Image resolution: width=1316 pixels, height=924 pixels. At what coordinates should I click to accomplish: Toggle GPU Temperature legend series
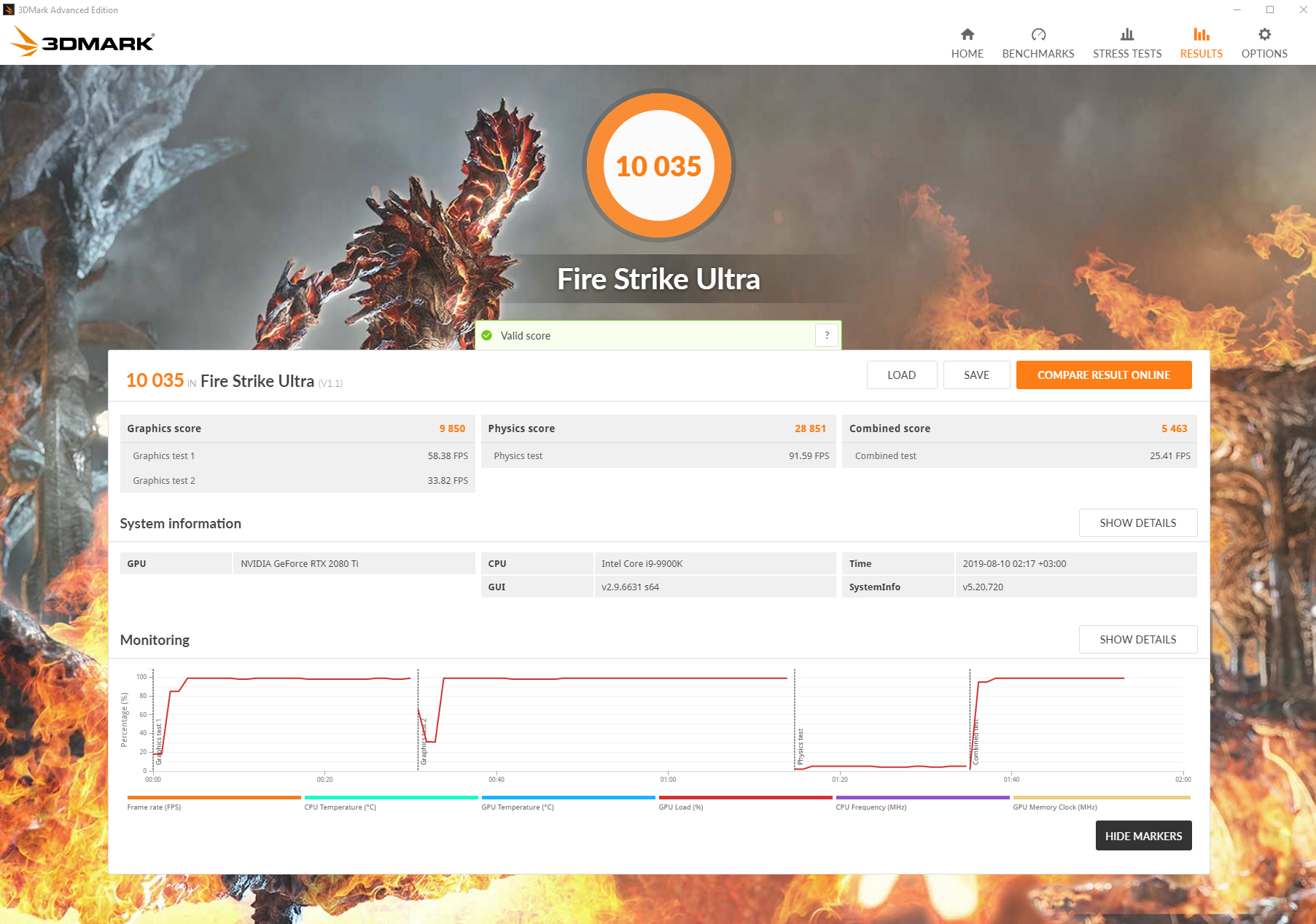click(568, 803)
